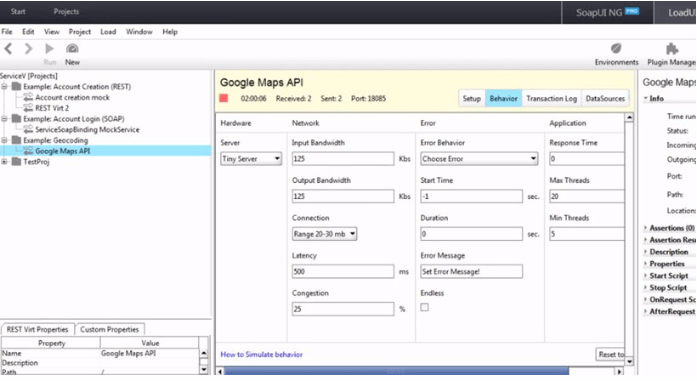Collapse Example: Account Login node
The width and height of the screenshot is (697, 381).
4,119
